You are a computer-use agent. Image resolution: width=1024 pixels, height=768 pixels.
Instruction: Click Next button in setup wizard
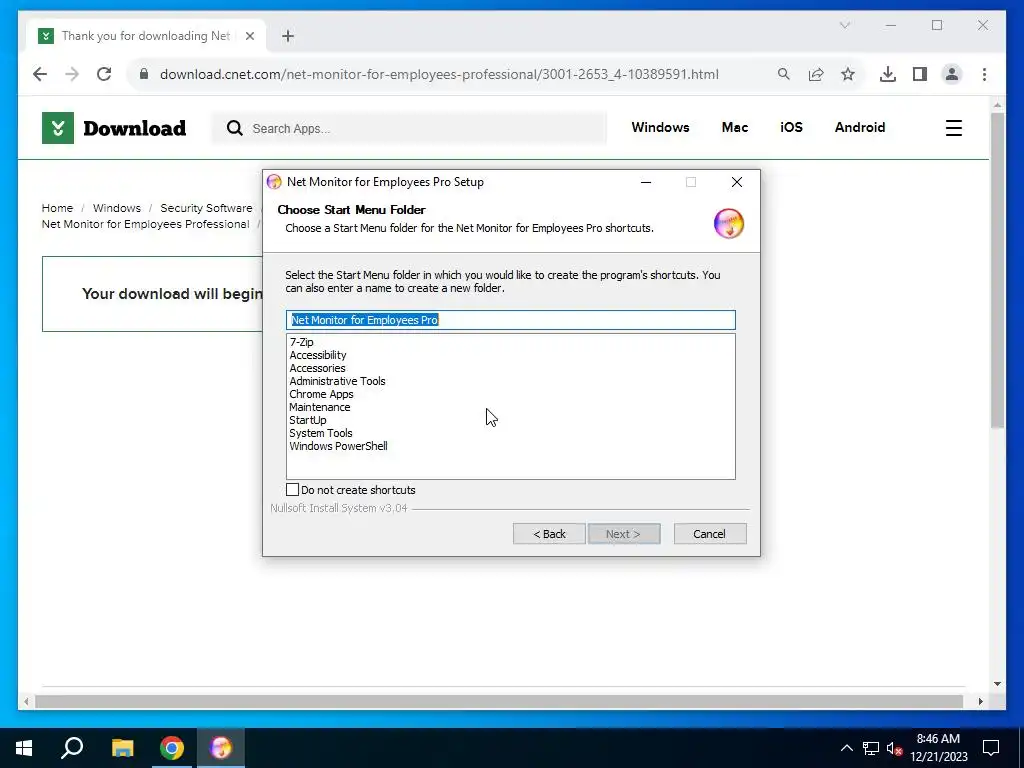coord(624,534)
